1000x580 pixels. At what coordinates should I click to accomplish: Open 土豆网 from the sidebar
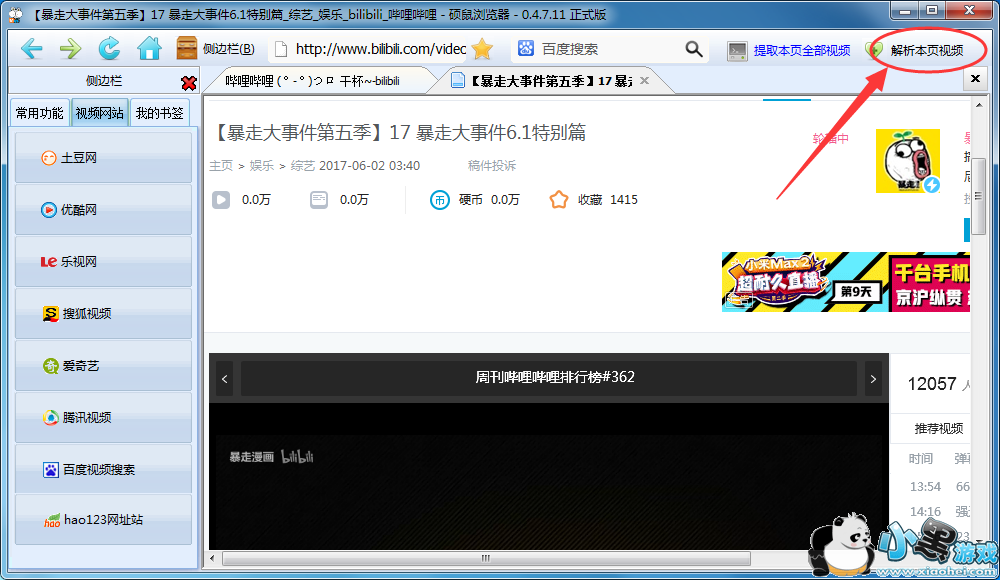click(x=103, y=158)
